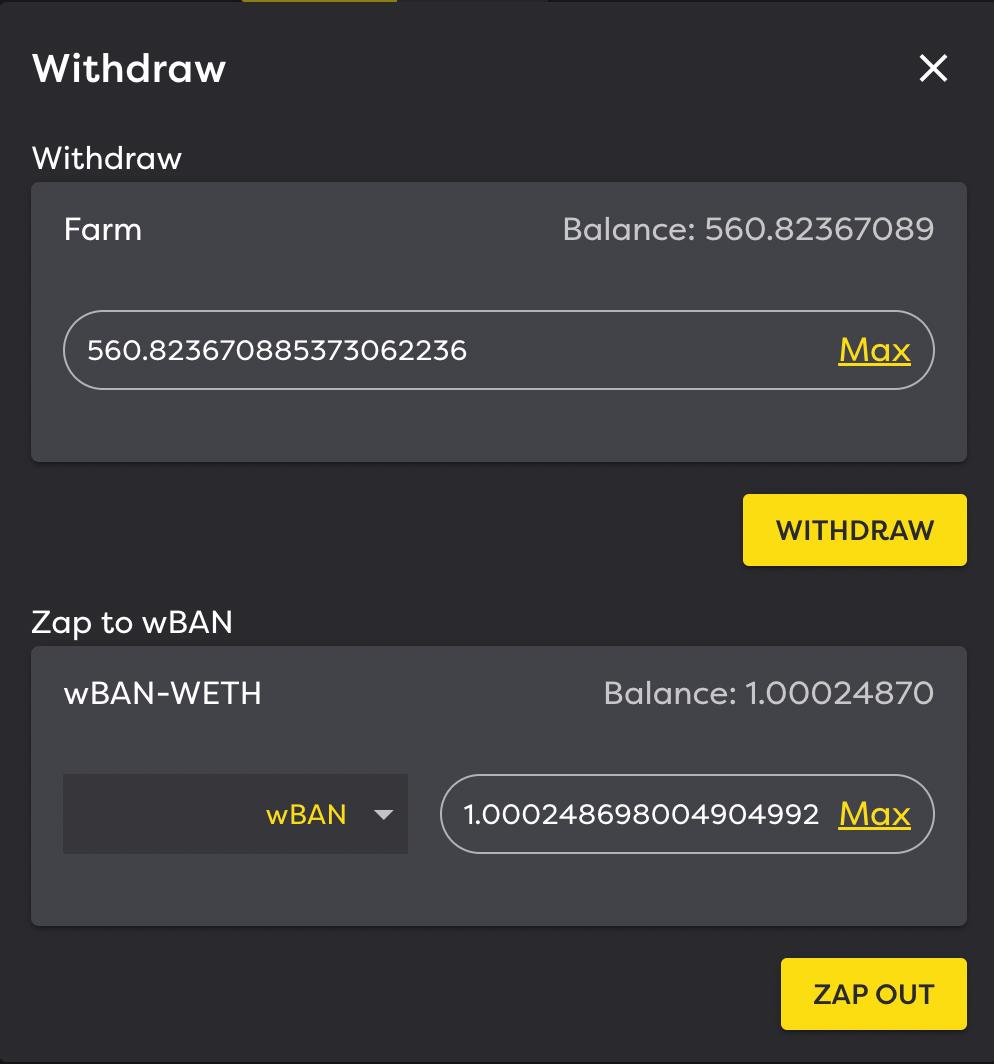Click the Max link in the Farm box
The width and height of the screenshot is (994, 1064).
point(875,350)
